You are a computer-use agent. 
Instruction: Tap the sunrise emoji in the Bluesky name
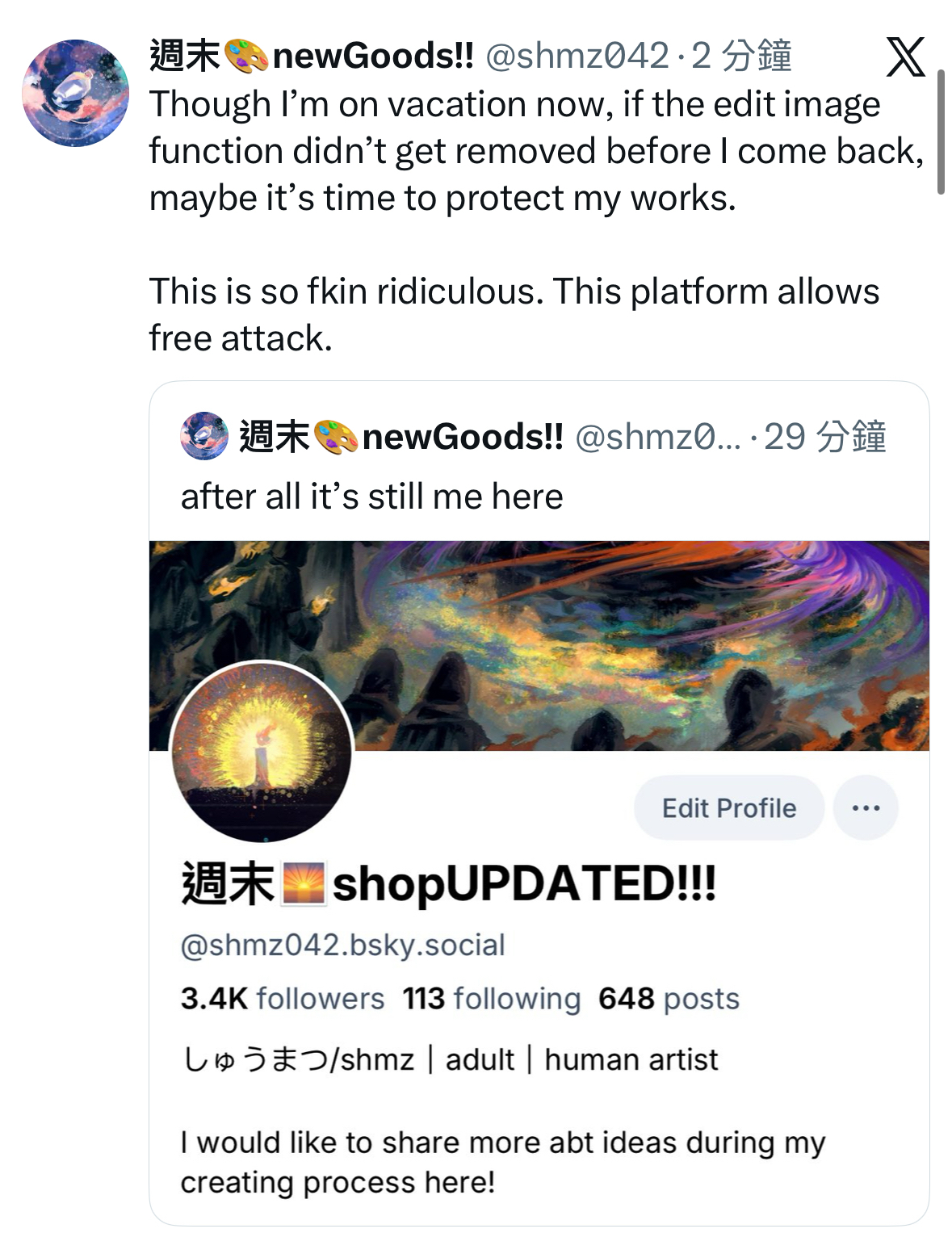[x=303, y=883]
